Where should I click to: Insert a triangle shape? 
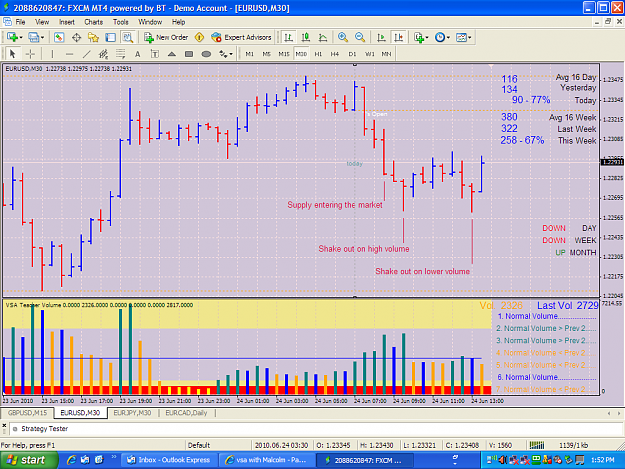[171, 54]
